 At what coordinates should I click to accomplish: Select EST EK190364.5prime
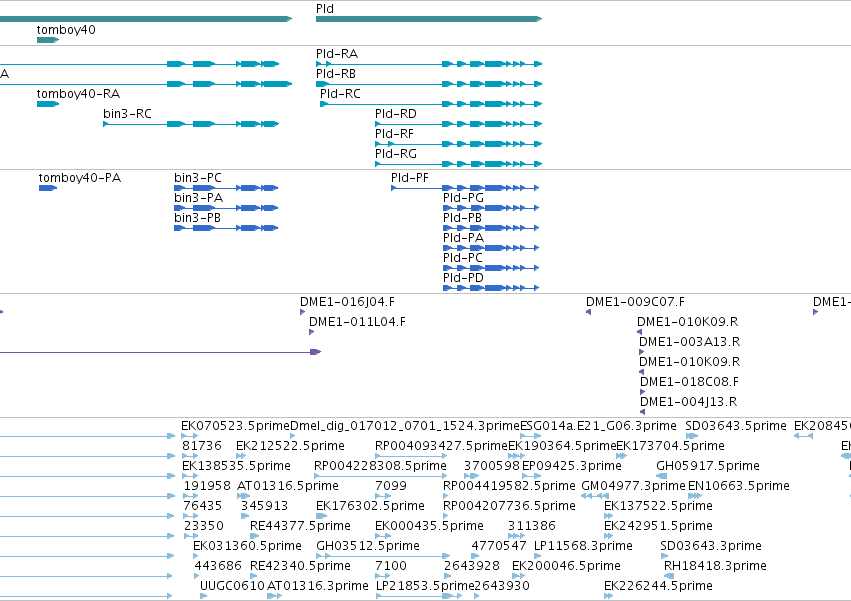tap(516, 456)
